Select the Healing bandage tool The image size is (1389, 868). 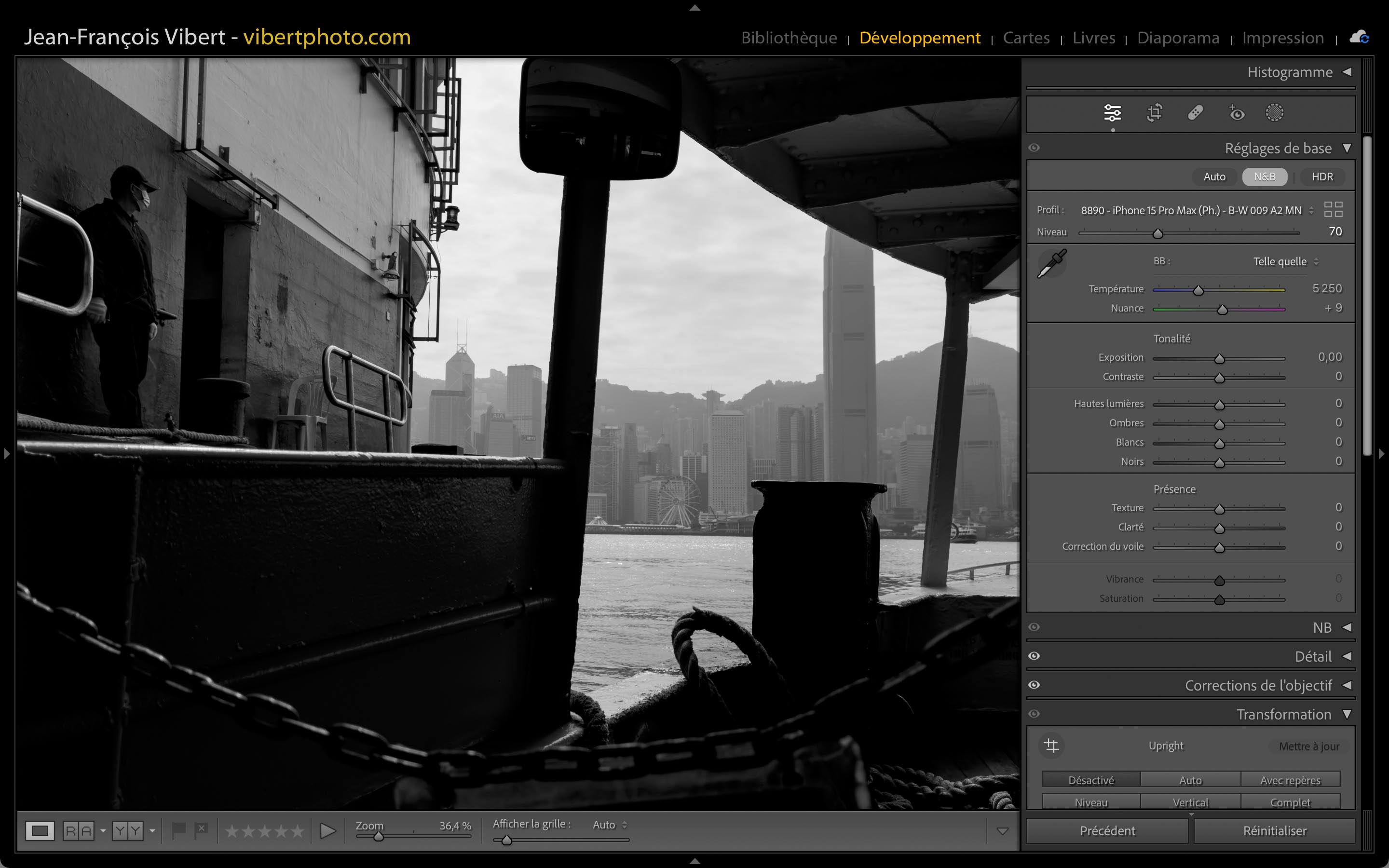click(1195, 112)
